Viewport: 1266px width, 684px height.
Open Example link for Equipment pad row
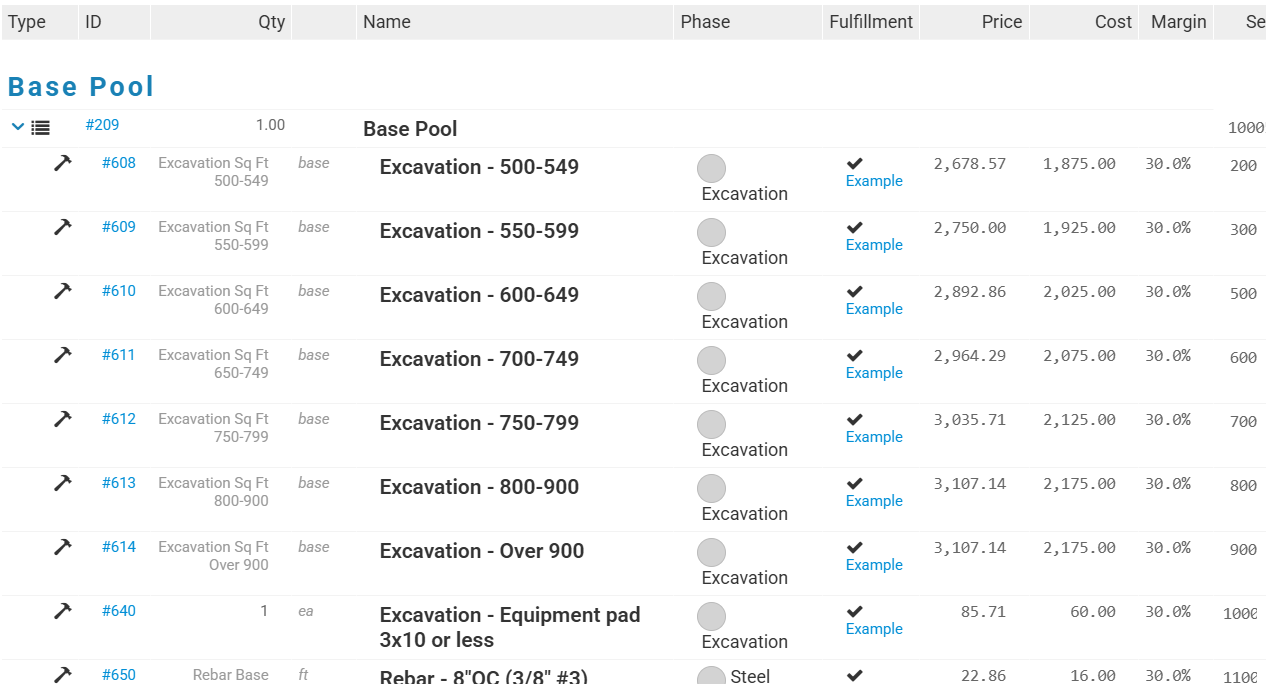tap(874, 629)
